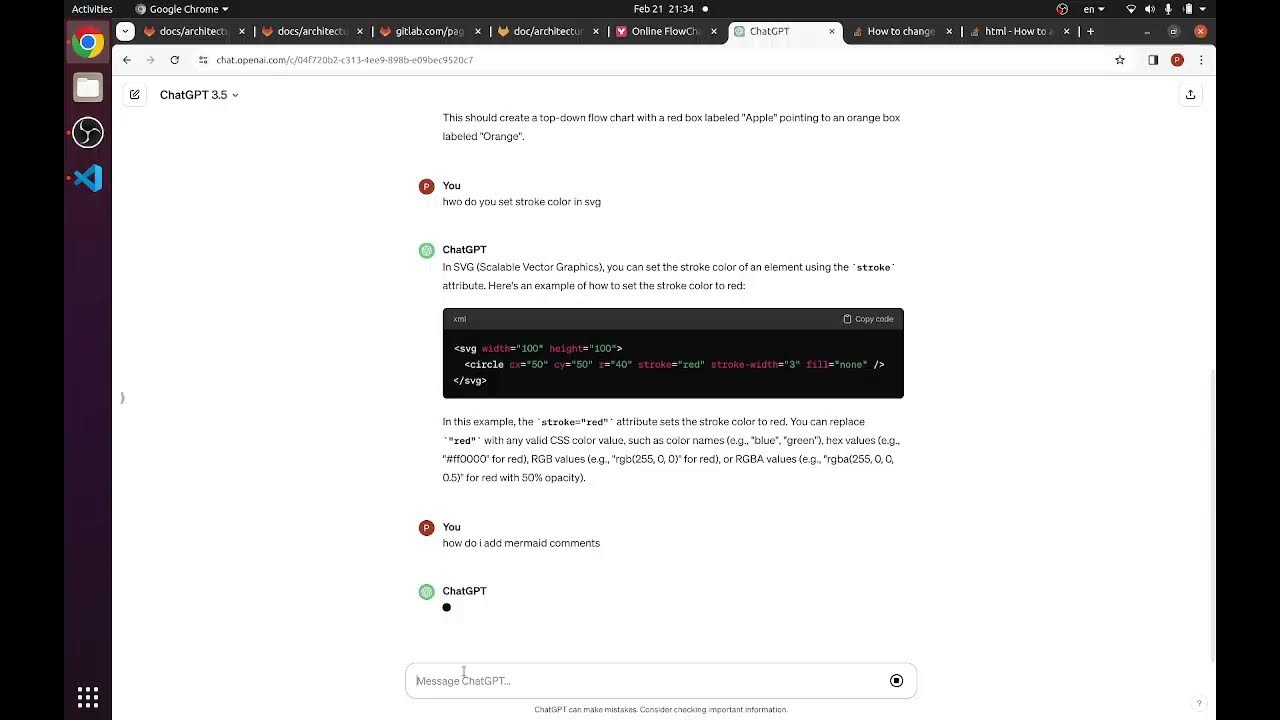Click the message 'hwo do you set stroke color in svg'
Image resolution: width=1280 pixels, height=720 pixels.
coord(522,202)
